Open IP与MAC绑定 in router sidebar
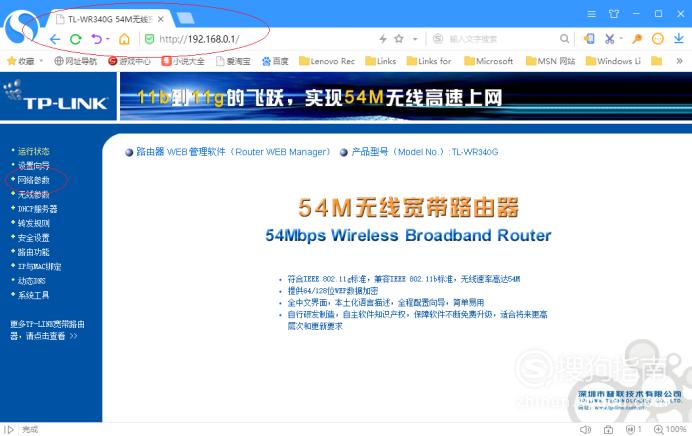The height and width of the screenshot is (436, 692). tap(39, 267)
